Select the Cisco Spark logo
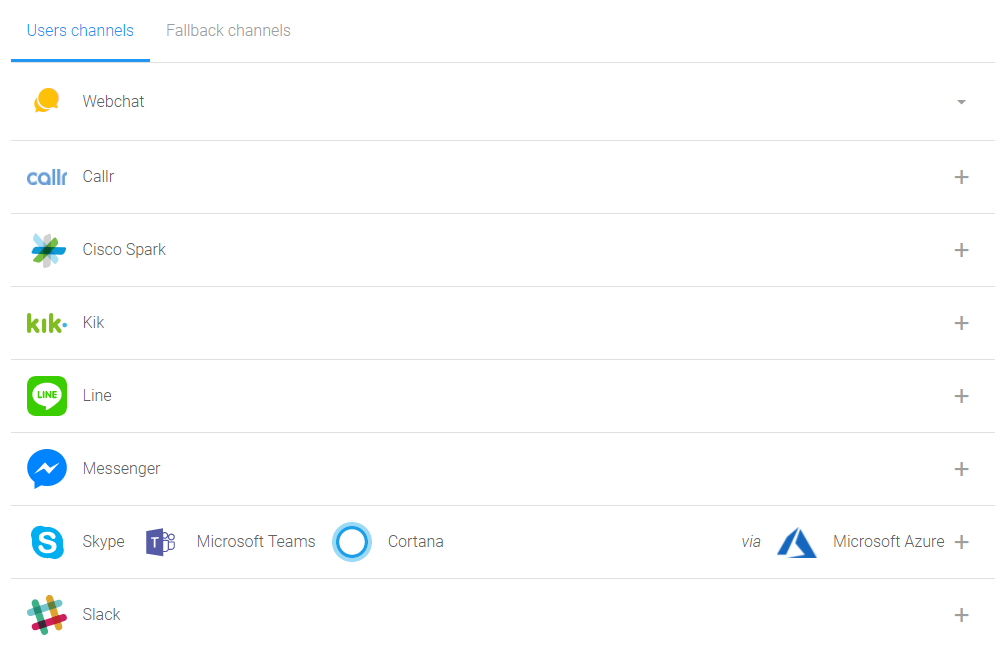Viewport: 1002px width, 648px height. click(48, 250)
